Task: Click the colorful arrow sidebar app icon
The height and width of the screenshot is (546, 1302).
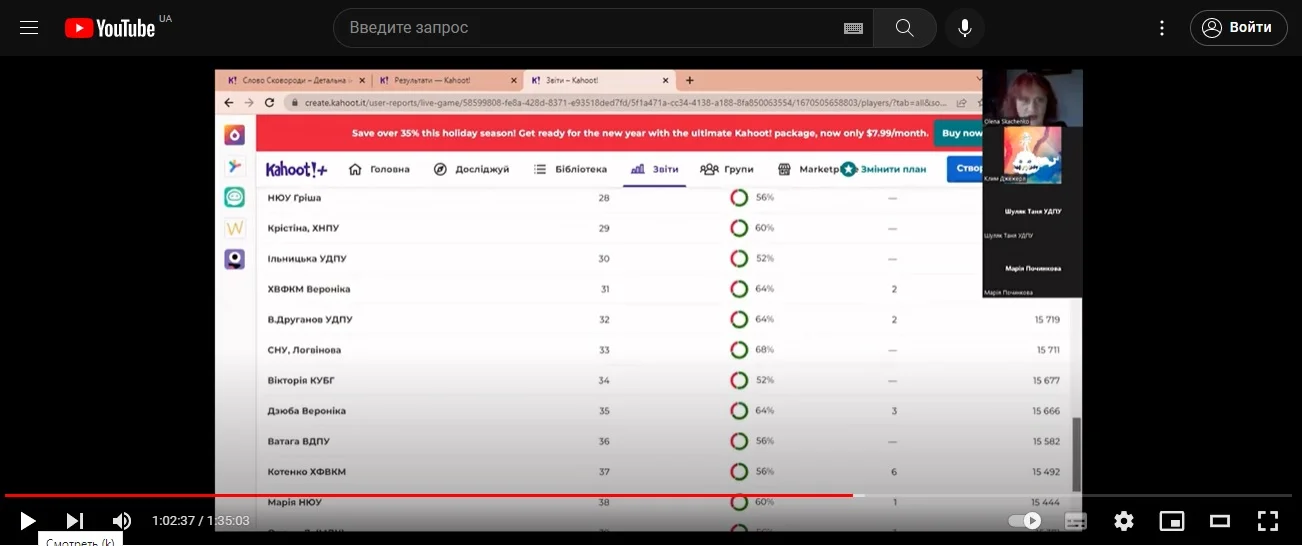Action: pos(234,166)
